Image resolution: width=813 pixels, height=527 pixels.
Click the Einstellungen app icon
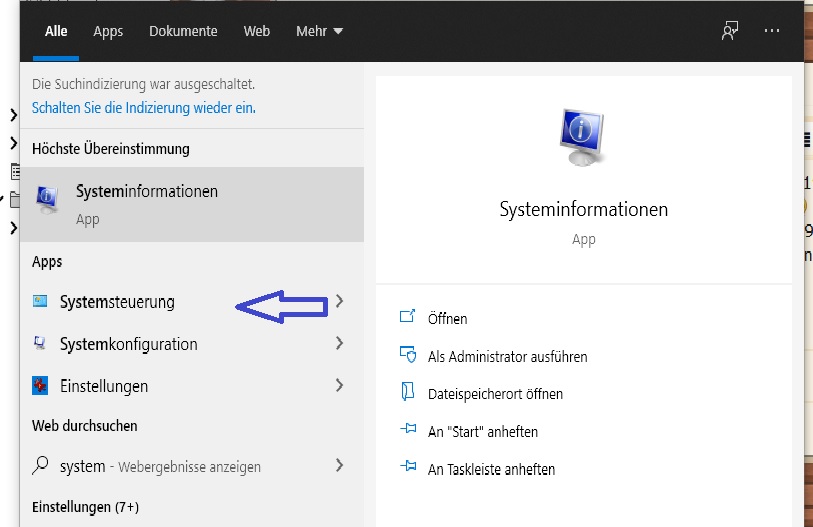[x=40, y=385]
